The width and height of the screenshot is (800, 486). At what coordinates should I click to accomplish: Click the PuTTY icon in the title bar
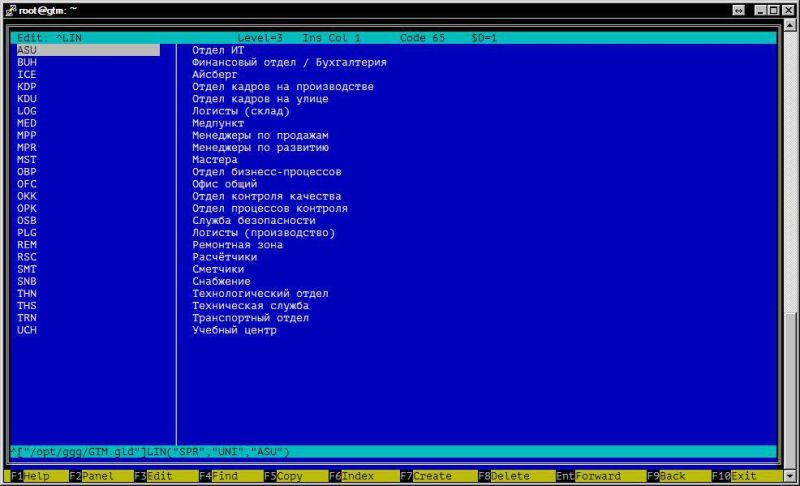[10, 10]
